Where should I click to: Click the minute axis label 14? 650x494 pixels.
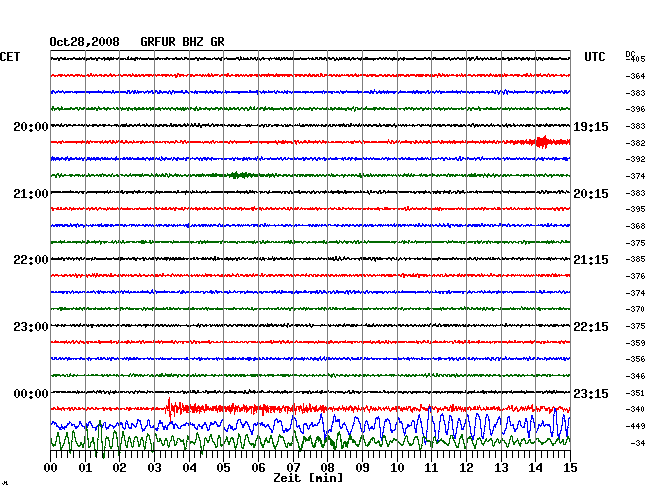point(536,468)
